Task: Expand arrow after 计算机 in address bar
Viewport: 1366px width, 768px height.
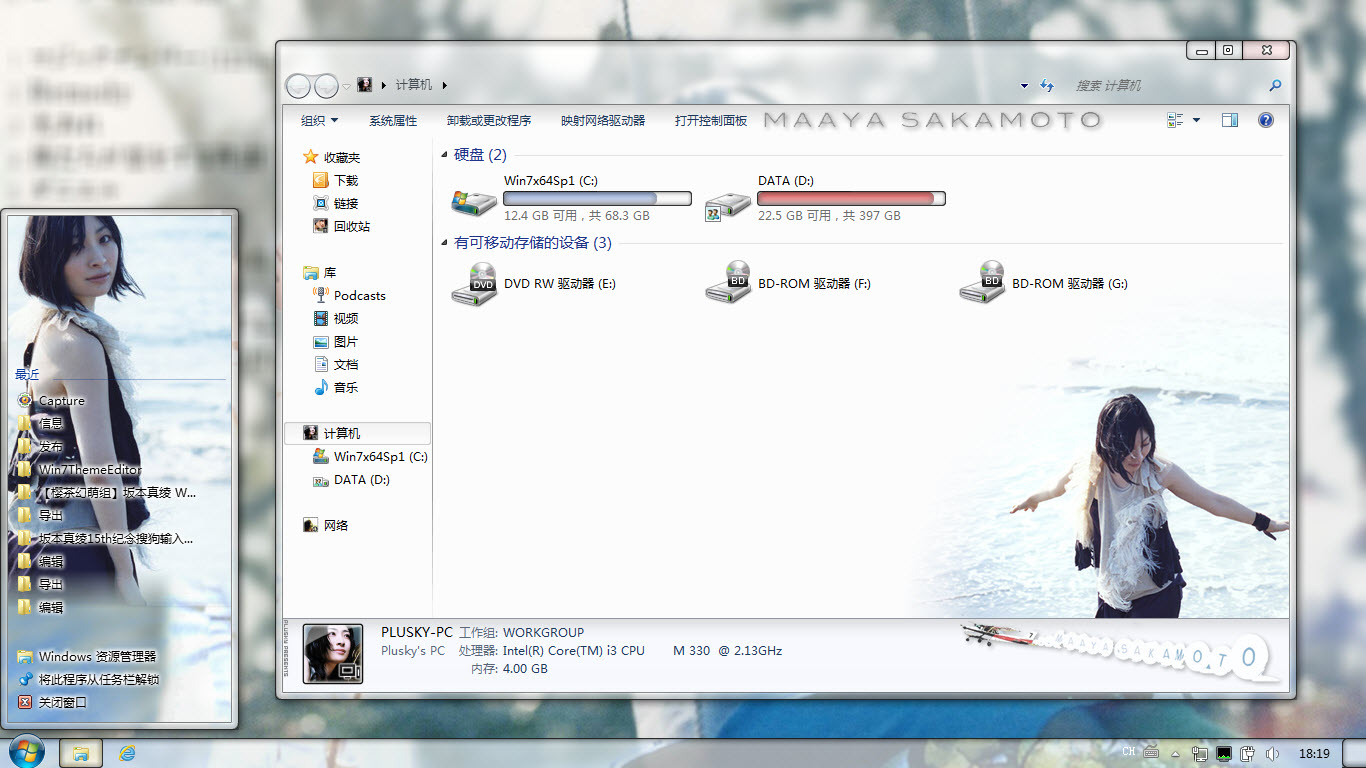Action: (445, 85)
